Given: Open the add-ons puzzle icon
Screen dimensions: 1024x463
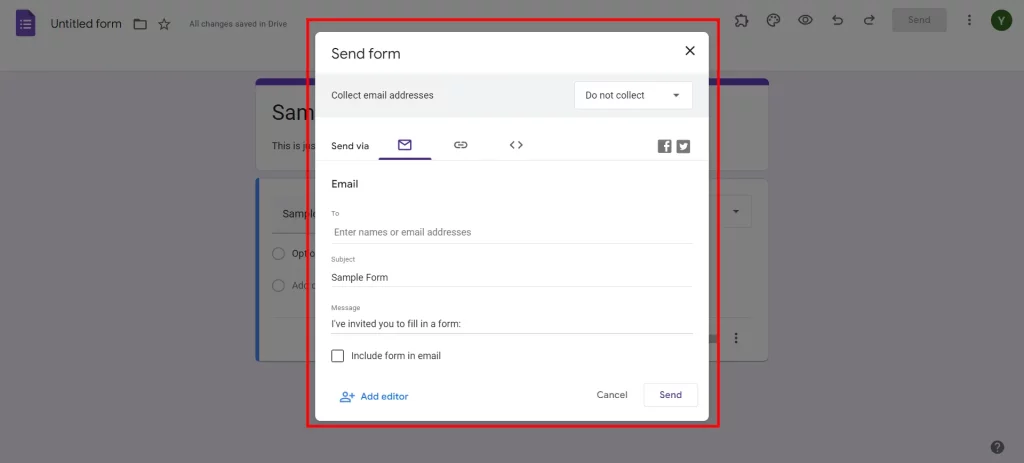Looking at the screenshot, I should pyautogui.click(x=741, y=20).
